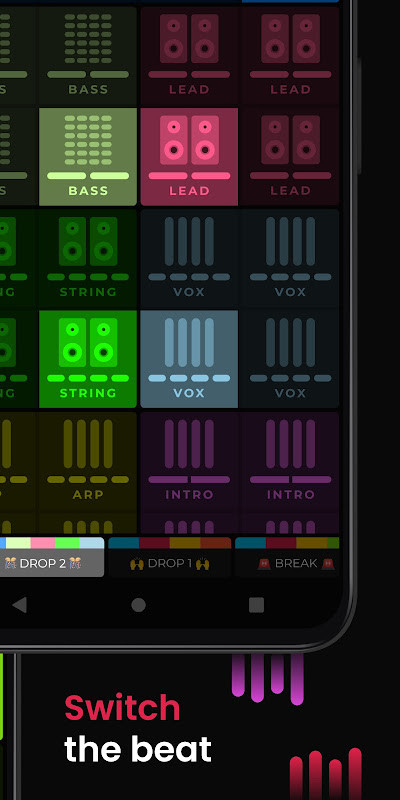Turn off the highlighted blue VOX pad
This screenshot has width=400, height=800.
point(189,359)
